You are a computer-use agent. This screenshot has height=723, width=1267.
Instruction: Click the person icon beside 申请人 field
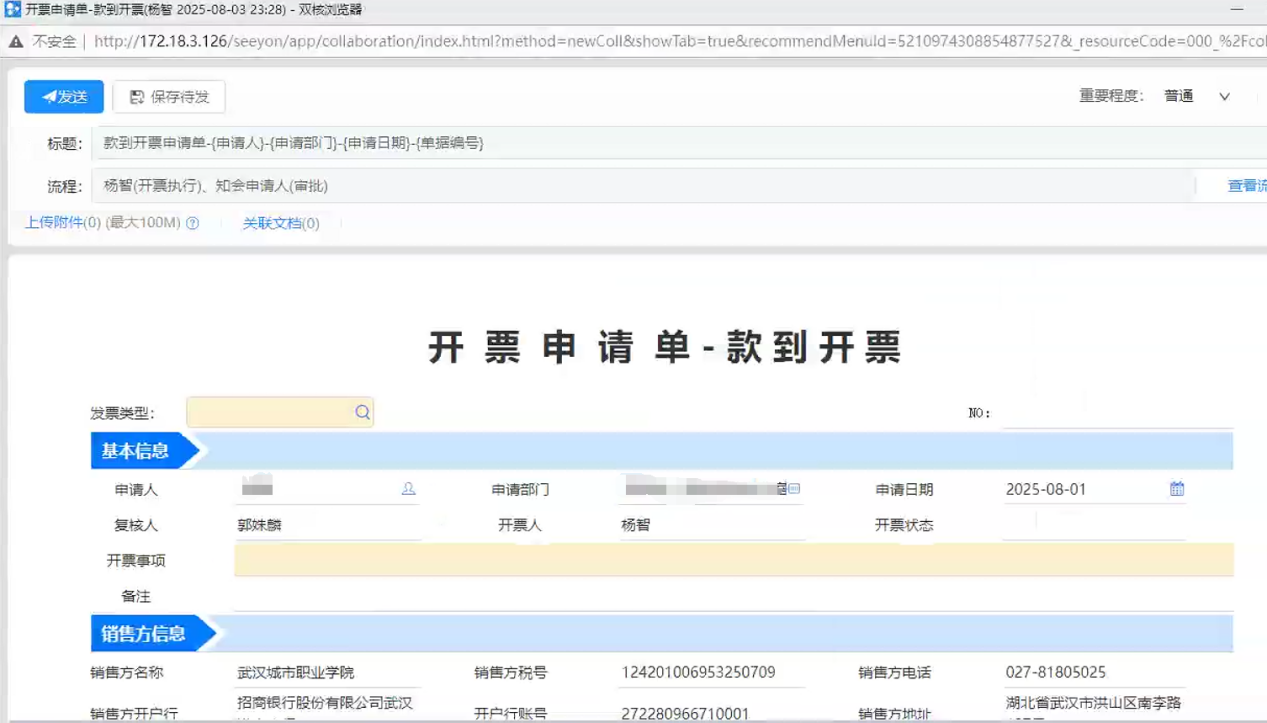[408, 489]
